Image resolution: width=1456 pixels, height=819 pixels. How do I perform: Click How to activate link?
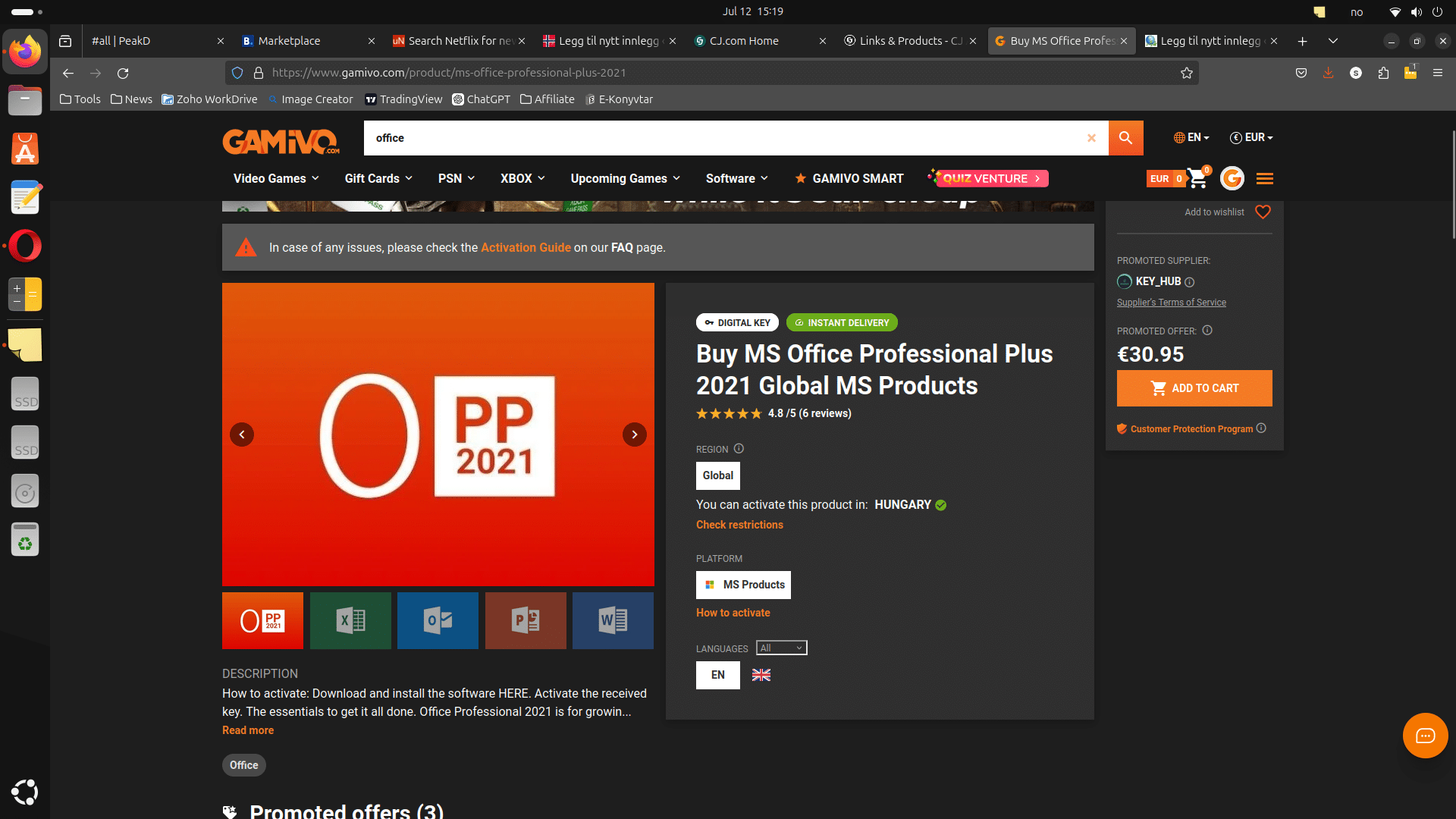(733, 613)
